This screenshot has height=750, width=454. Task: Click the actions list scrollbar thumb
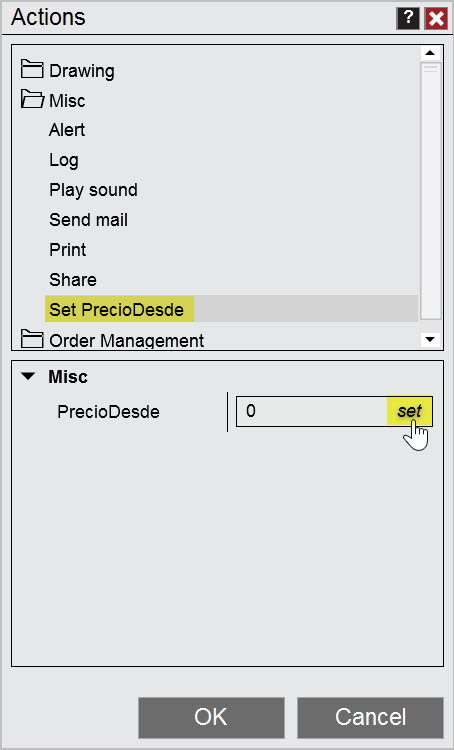[x=430, y=190]
